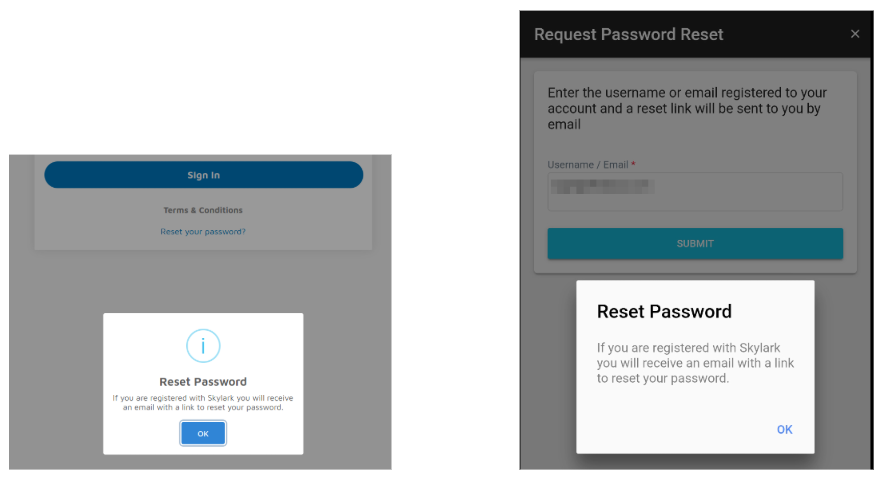Image resolution: width=885 pixels, height=483 pixels.
Task: Open the Terms & Conditions link
Action: click(x=203, y=210)
